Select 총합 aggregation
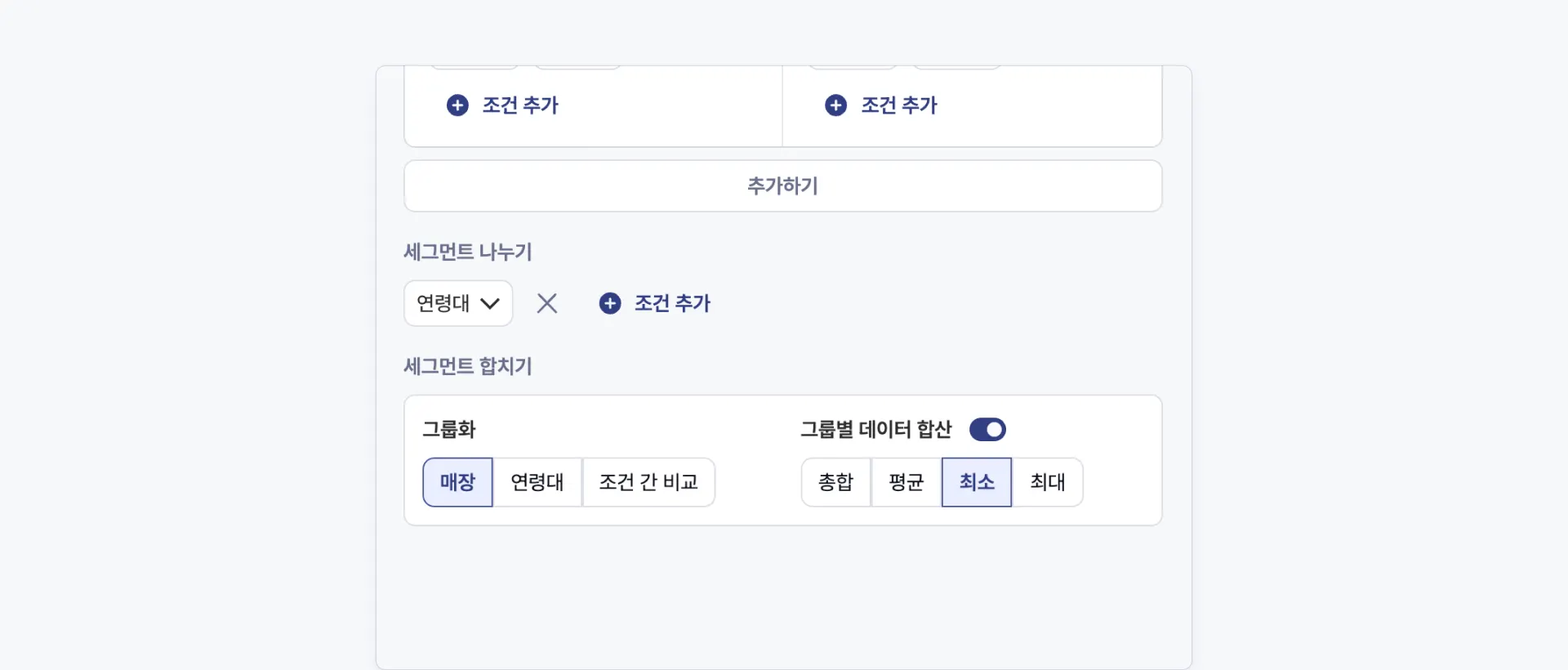Image resolution: width=1568 pixels, height=670 pixels. pos(835,482)
